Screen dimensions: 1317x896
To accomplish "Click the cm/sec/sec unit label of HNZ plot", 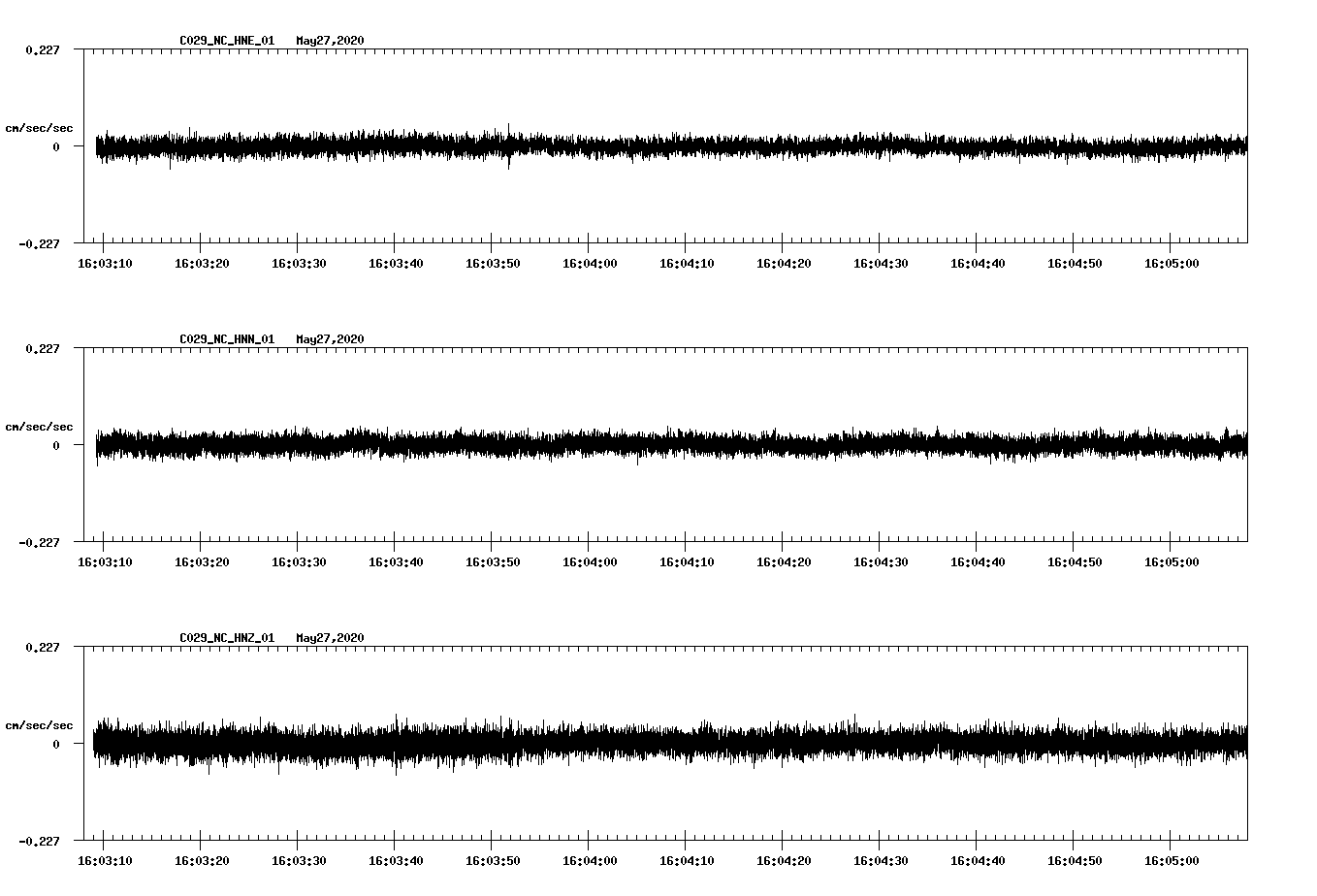I will (39, 725).
